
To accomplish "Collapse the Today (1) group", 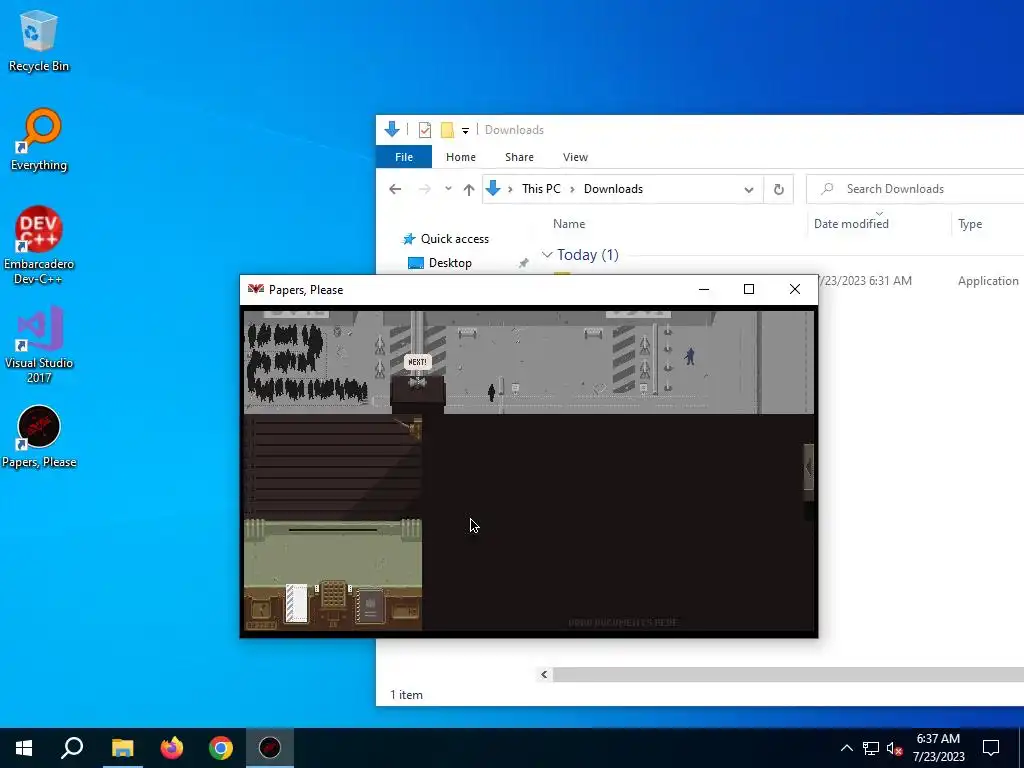I will click(547, 255).
